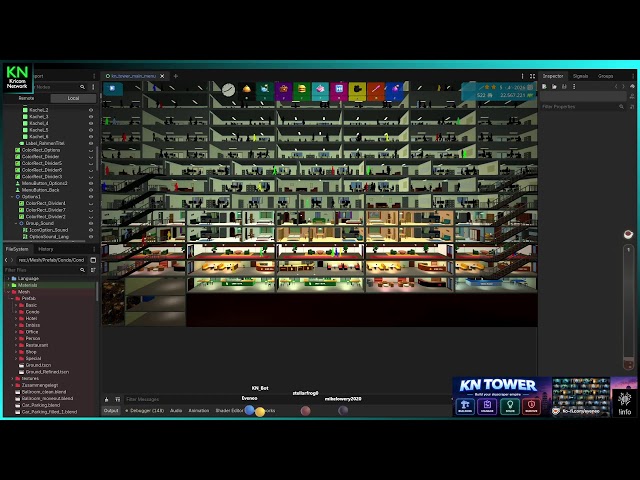This screenshot has height=480, width=640.
Task: Expand the Zusammengelegt folder
Action: (x=12, y=385)
